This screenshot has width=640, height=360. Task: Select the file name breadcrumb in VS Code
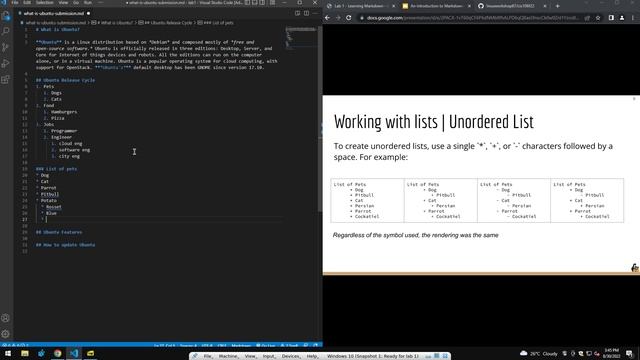pyautogui.click(x=56, y=23)
